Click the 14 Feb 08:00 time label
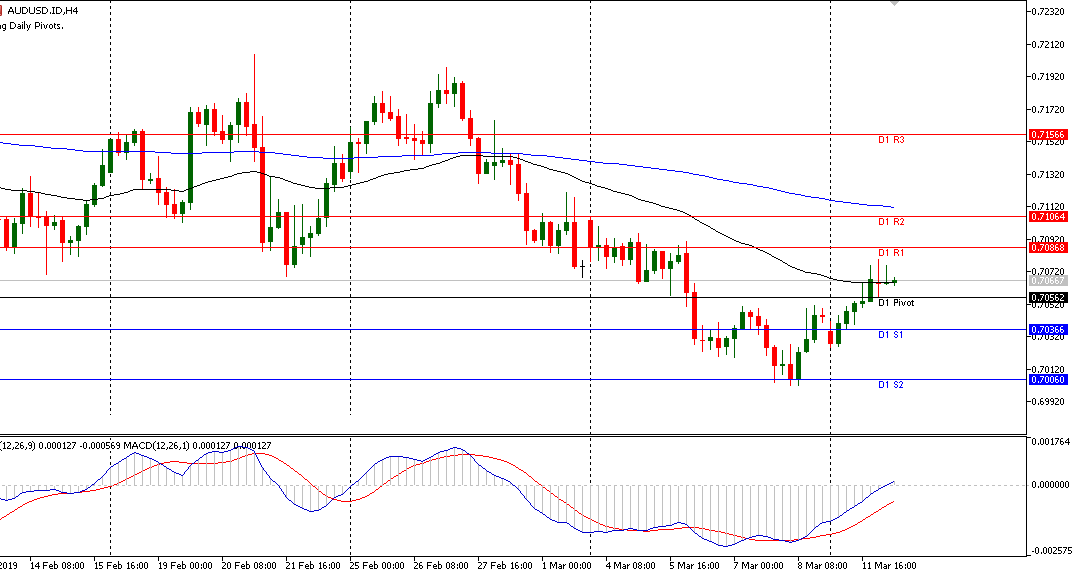This screenshot has height=571, width=1079. (x=57, y=566)
